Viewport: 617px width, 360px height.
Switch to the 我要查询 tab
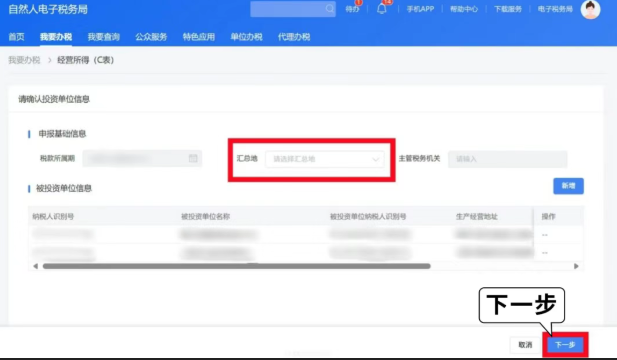click(103, 37)
